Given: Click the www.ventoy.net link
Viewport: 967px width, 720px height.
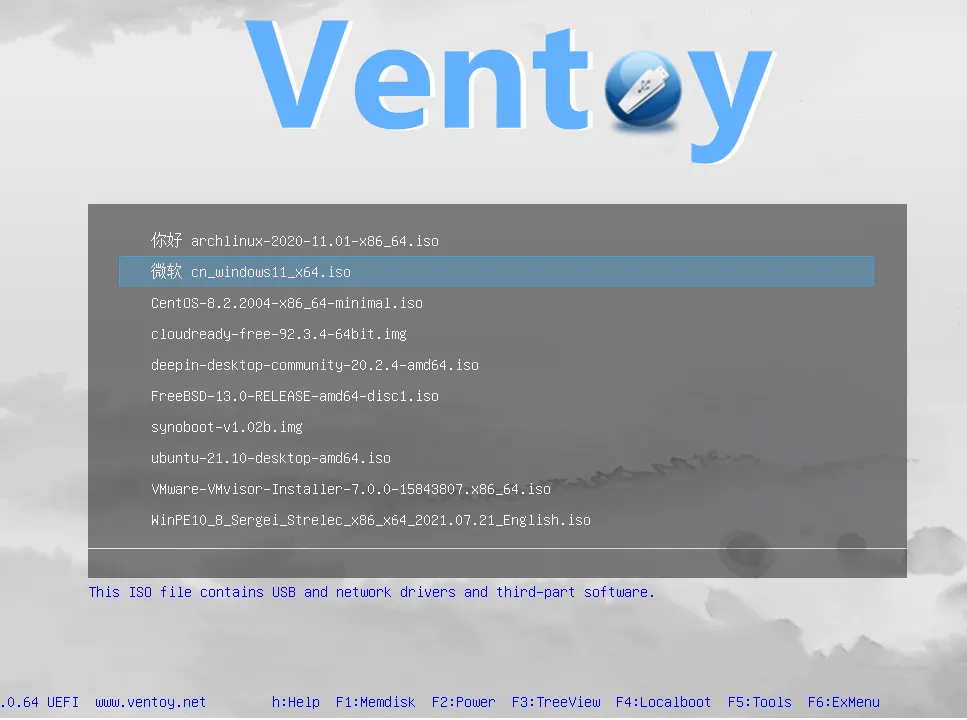Looking at the screenshot, I should pos(150,702).
